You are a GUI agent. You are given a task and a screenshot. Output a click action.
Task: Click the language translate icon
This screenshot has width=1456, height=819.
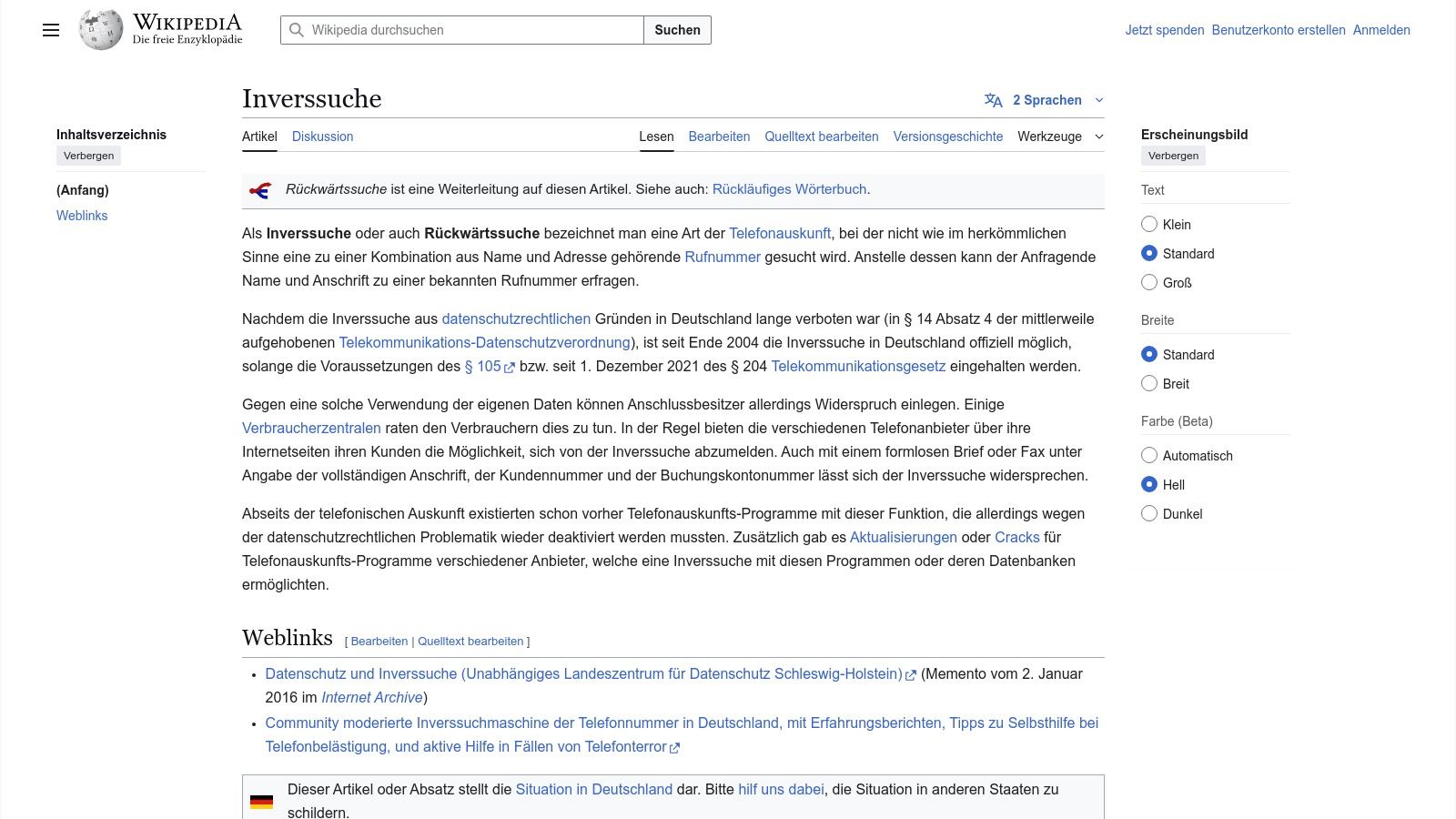[x=994, y=100]
